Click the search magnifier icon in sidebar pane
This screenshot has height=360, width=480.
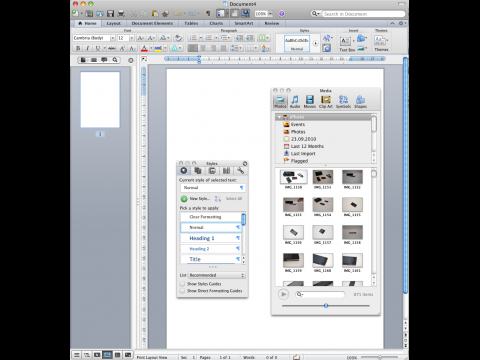click(x=115, y=60)
